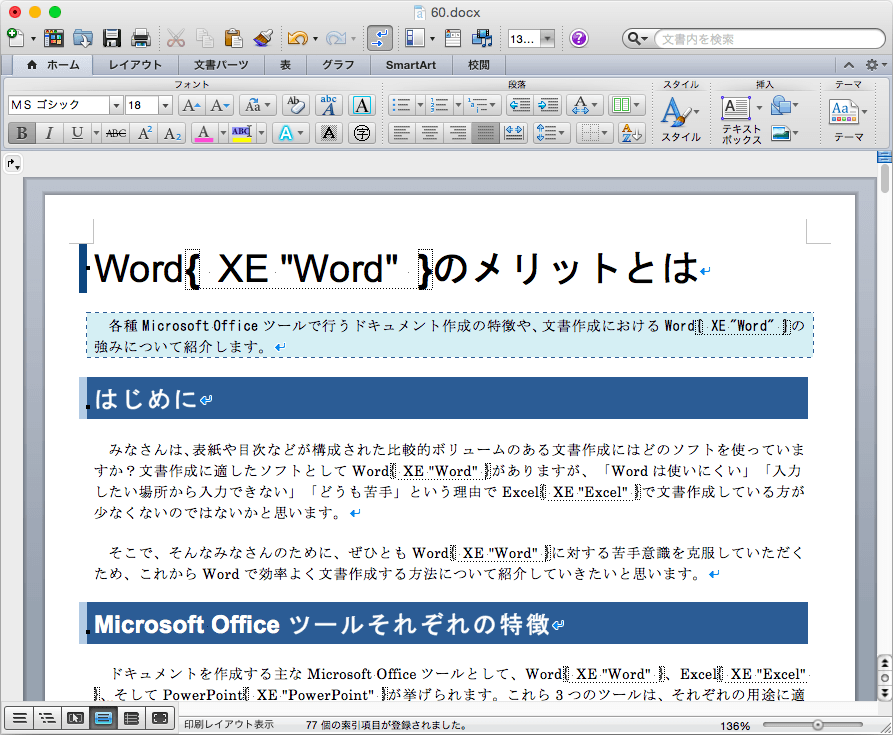
Task: Click the Open document icon
Action: 83,38
